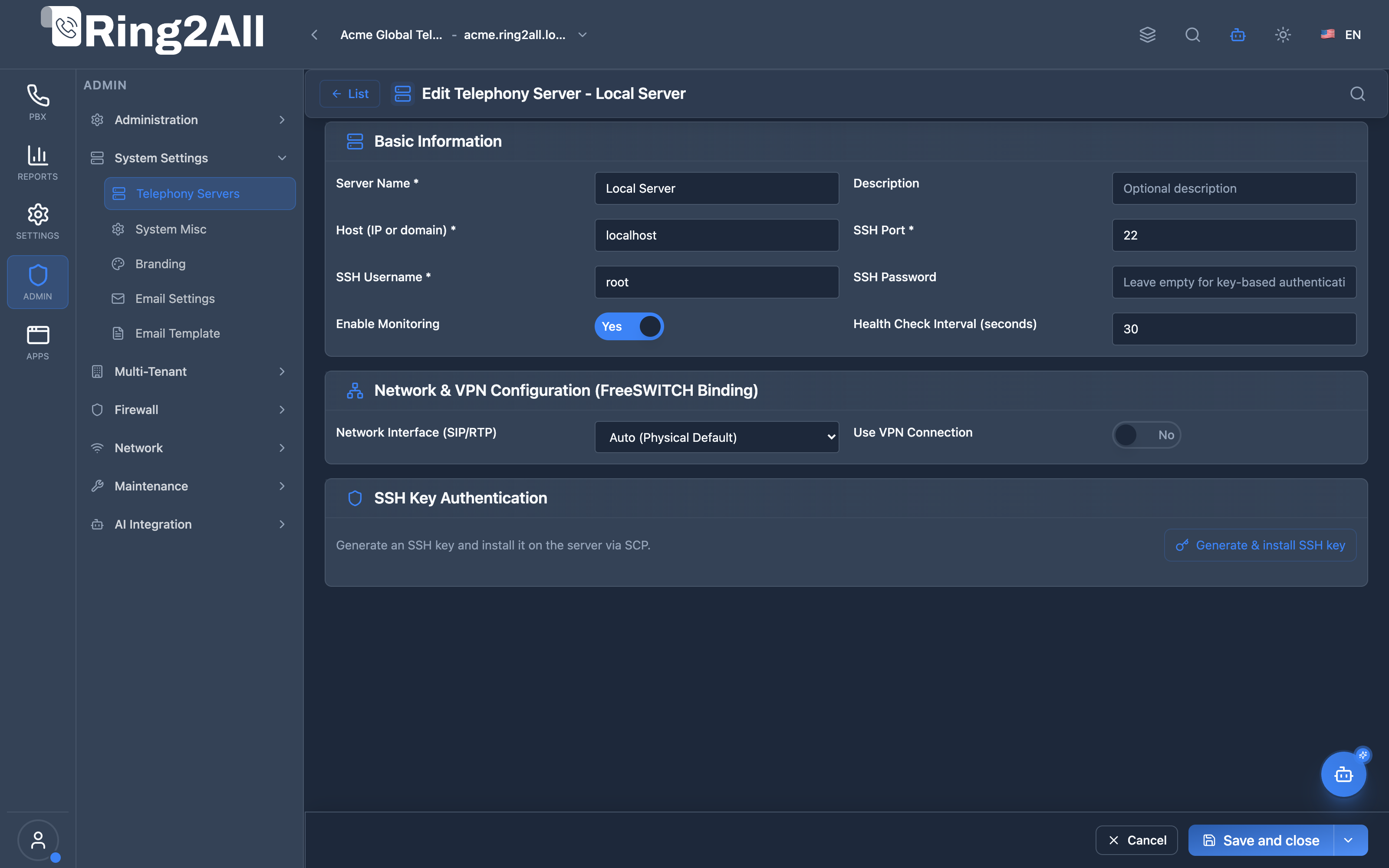Click the US flag language icon
The width and height of the screenshot is (1389, 868).
[1328, 34]
